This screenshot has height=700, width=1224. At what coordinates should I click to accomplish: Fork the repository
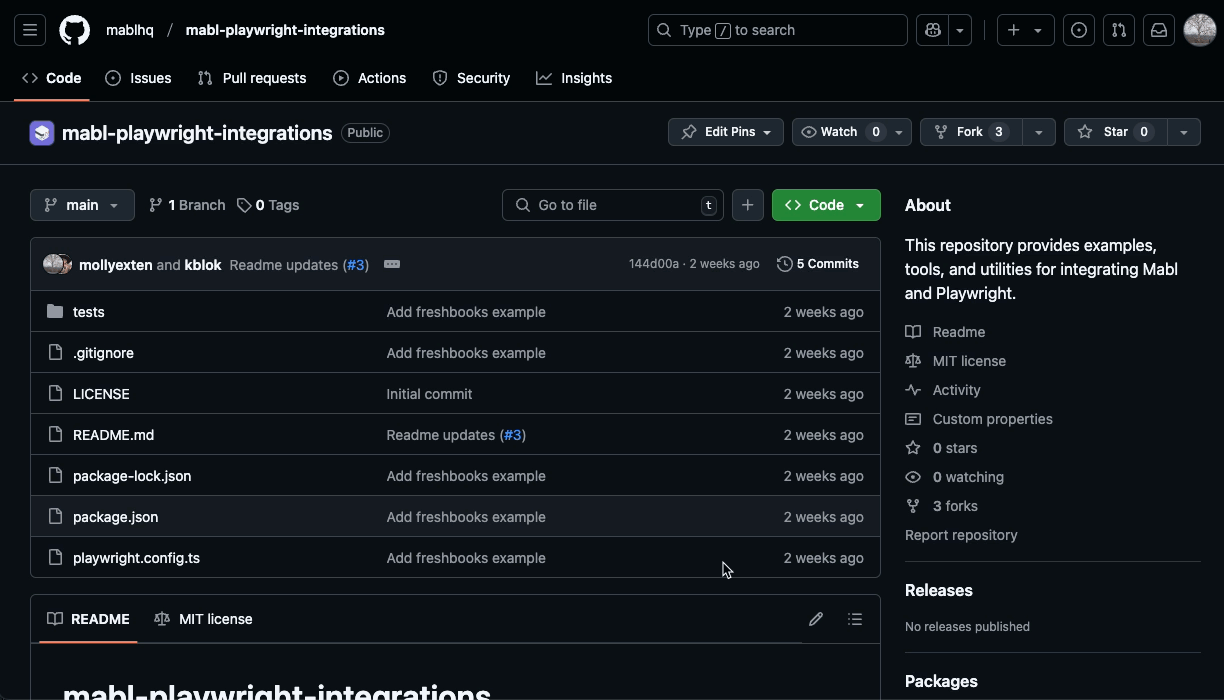970,132
